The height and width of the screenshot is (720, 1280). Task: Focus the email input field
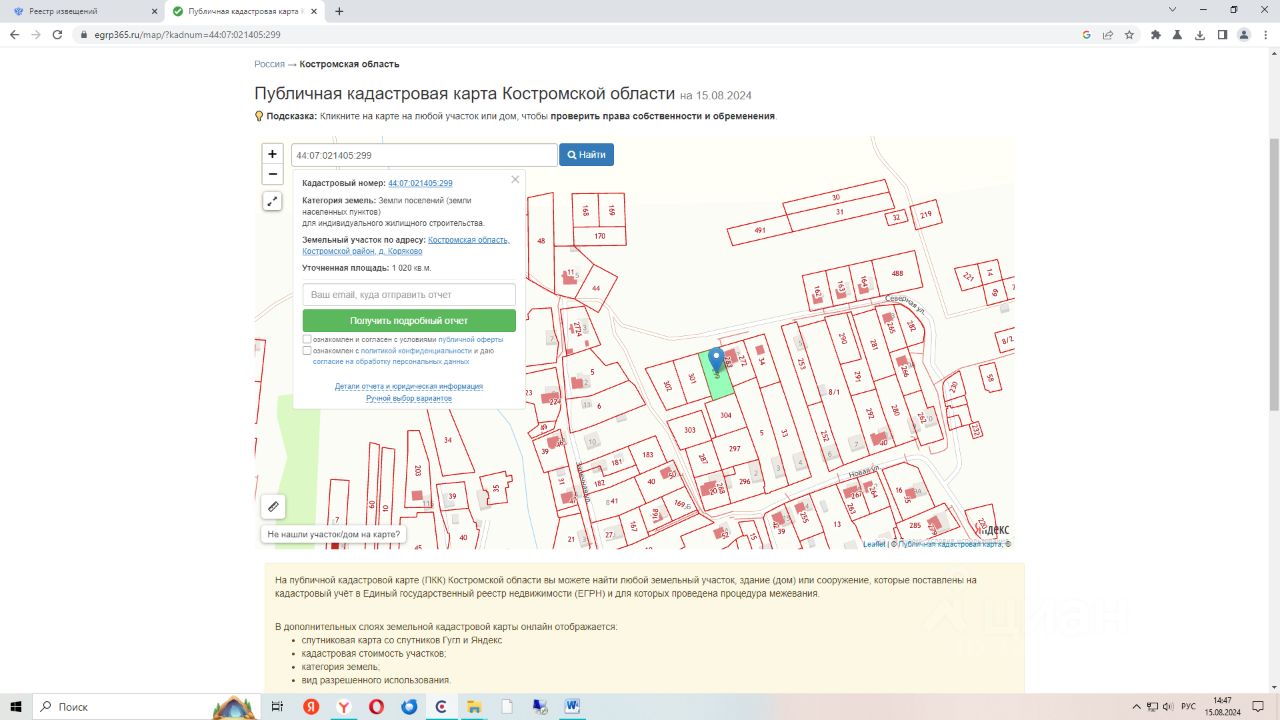409,295
